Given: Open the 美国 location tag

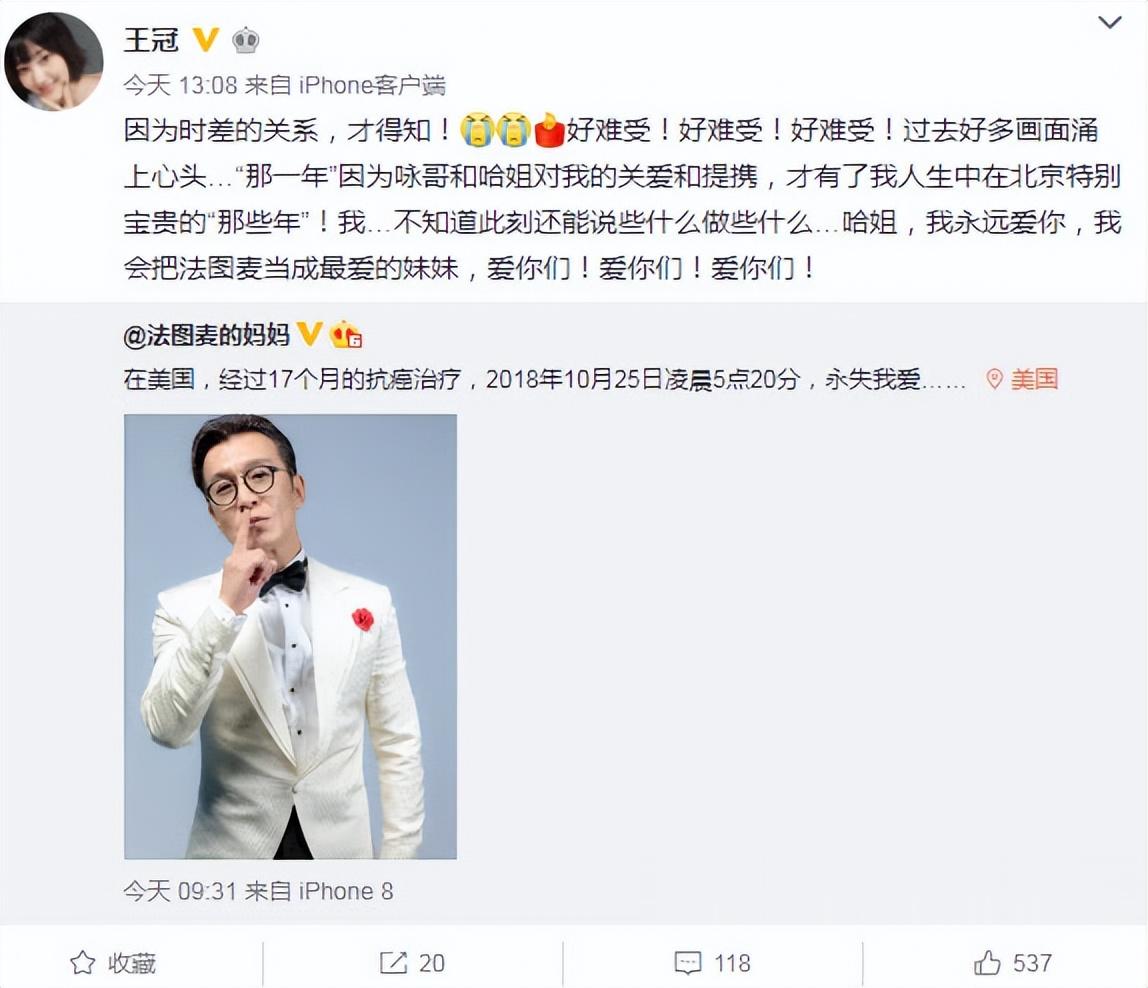Looking at the screenshot, I should click(1035, 379).
